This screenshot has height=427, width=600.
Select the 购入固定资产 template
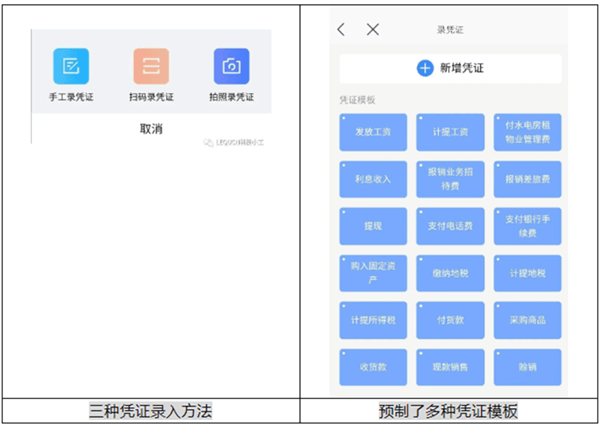[x=373, y=273]
